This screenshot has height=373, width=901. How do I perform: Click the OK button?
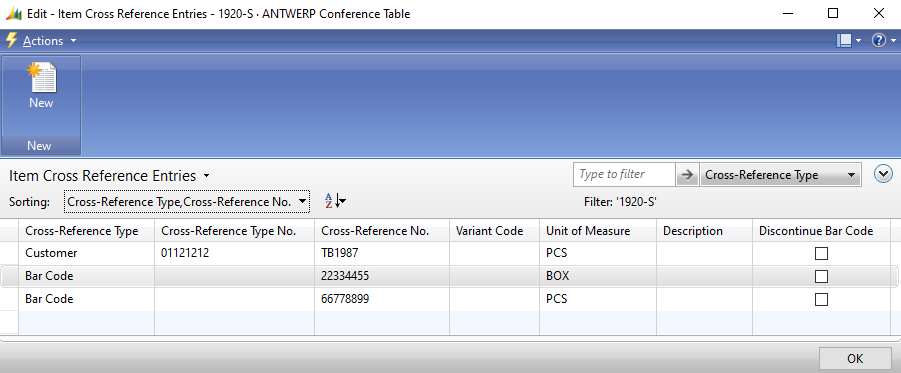[x=855, y=359]
